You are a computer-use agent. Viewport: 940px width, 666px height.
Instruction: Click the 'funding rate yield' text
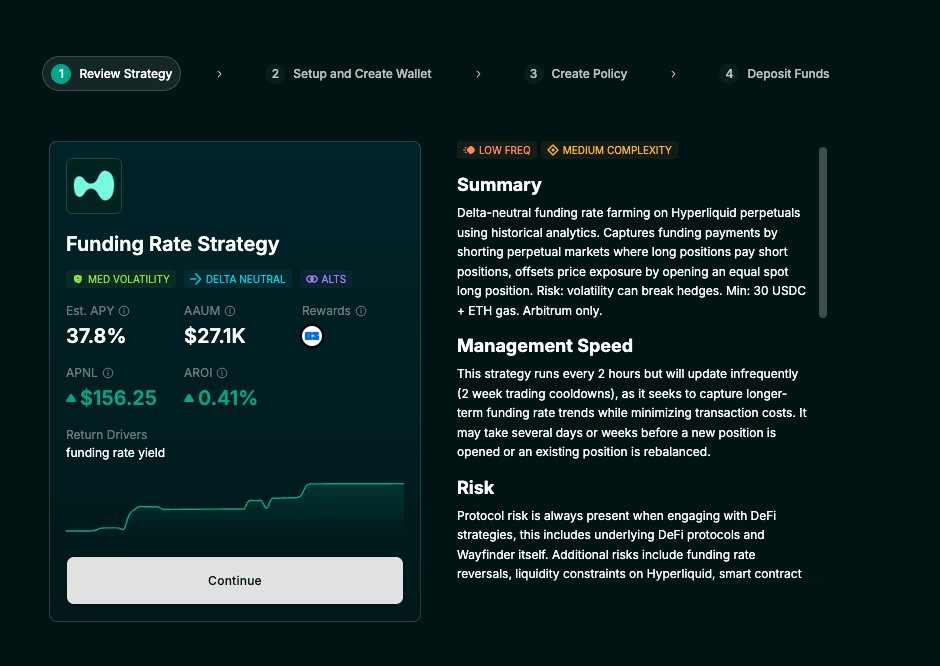pyautogui.click(x=115, y=453)
